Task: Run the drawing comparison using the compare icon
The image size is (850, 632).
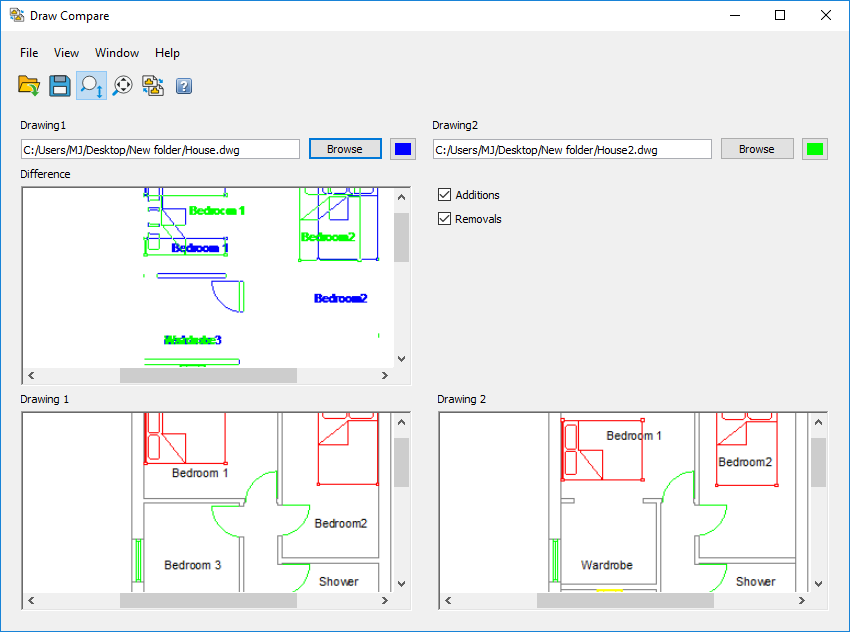Action: (x=153, y=85)
